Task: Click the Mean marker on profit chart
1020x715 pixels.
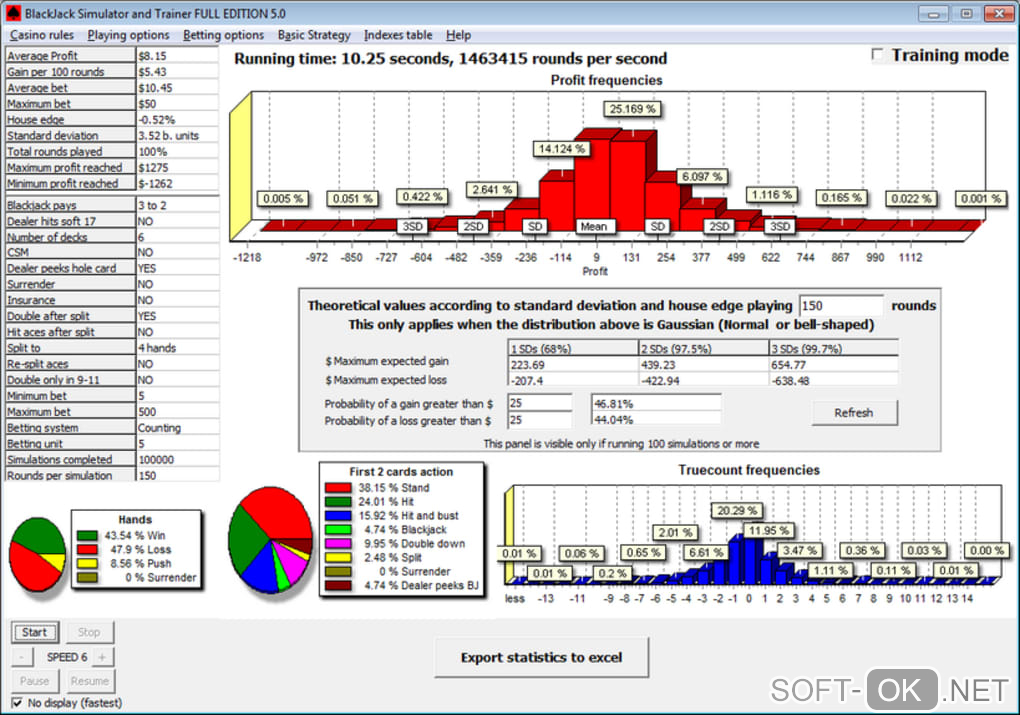Action: (593, 226)
